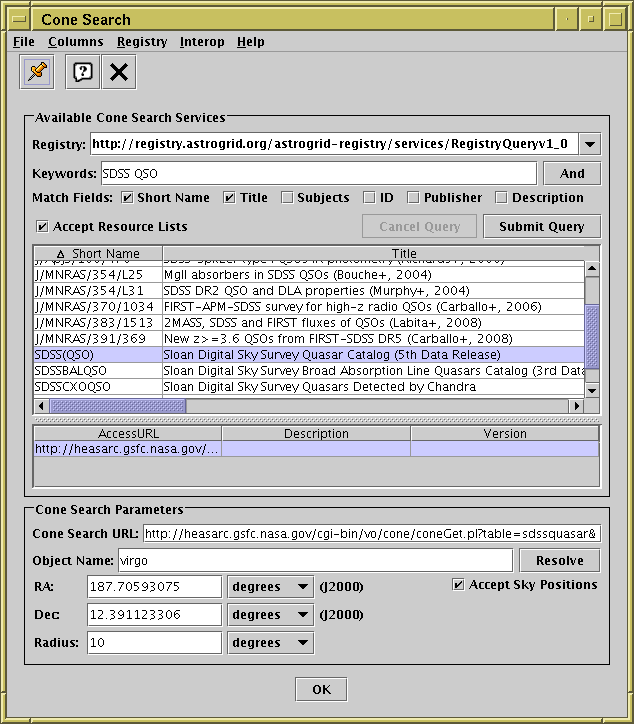Expand the Registry URL dropdown arrow

tap(590, 144)
